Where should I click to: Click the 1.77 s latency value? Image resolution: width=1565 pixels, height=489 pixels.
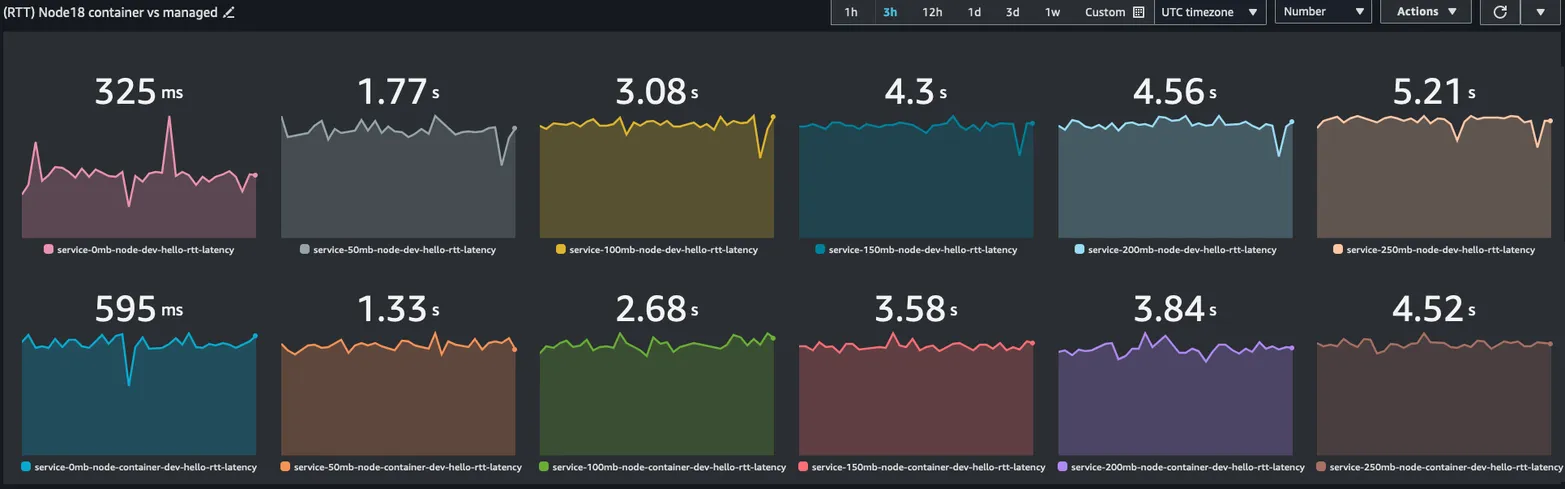coord(398,92)
